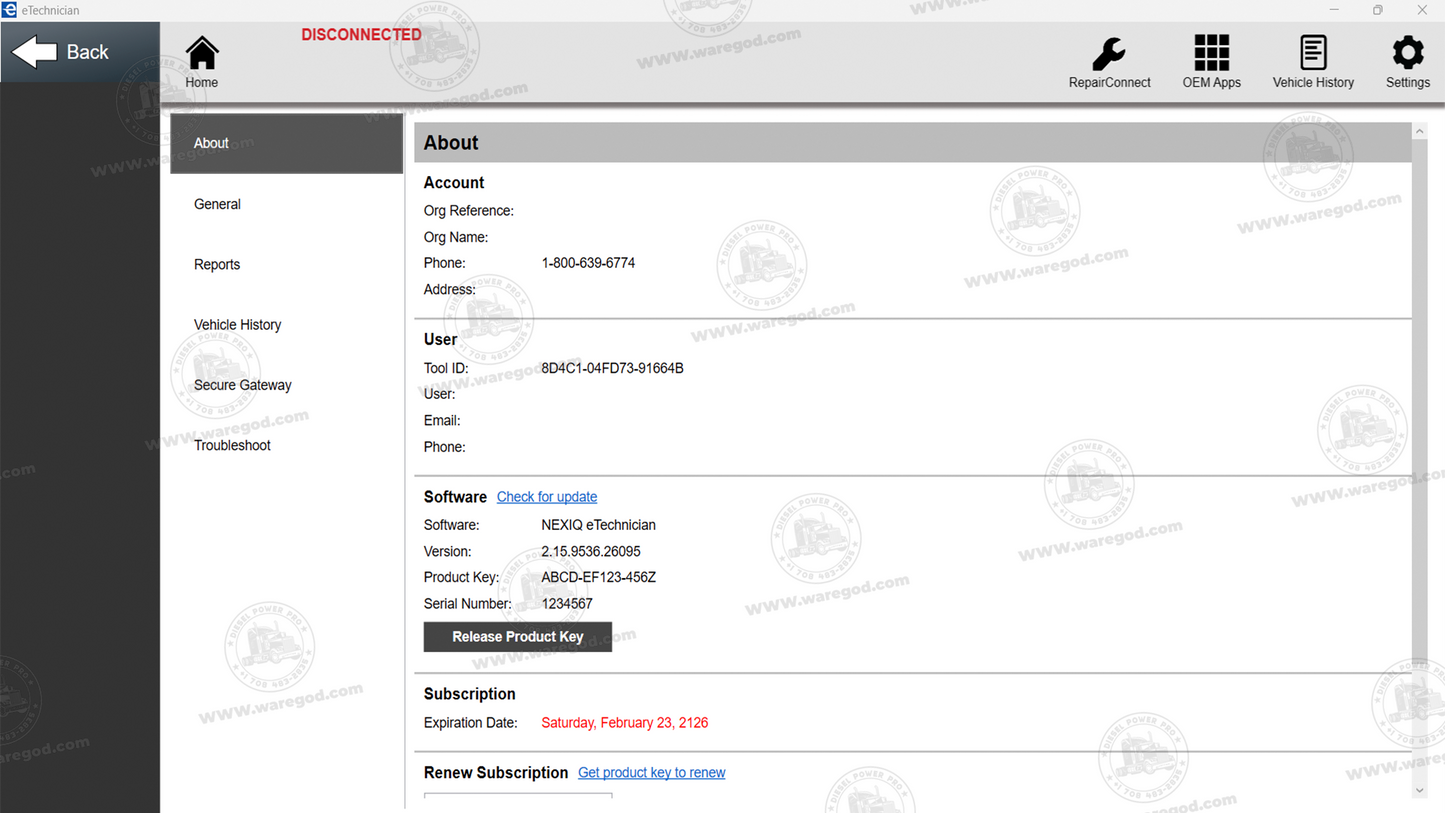The image size is (1445, 813).
Task: Open Vehicle History from the sidebar
Action: click(237, 324)
